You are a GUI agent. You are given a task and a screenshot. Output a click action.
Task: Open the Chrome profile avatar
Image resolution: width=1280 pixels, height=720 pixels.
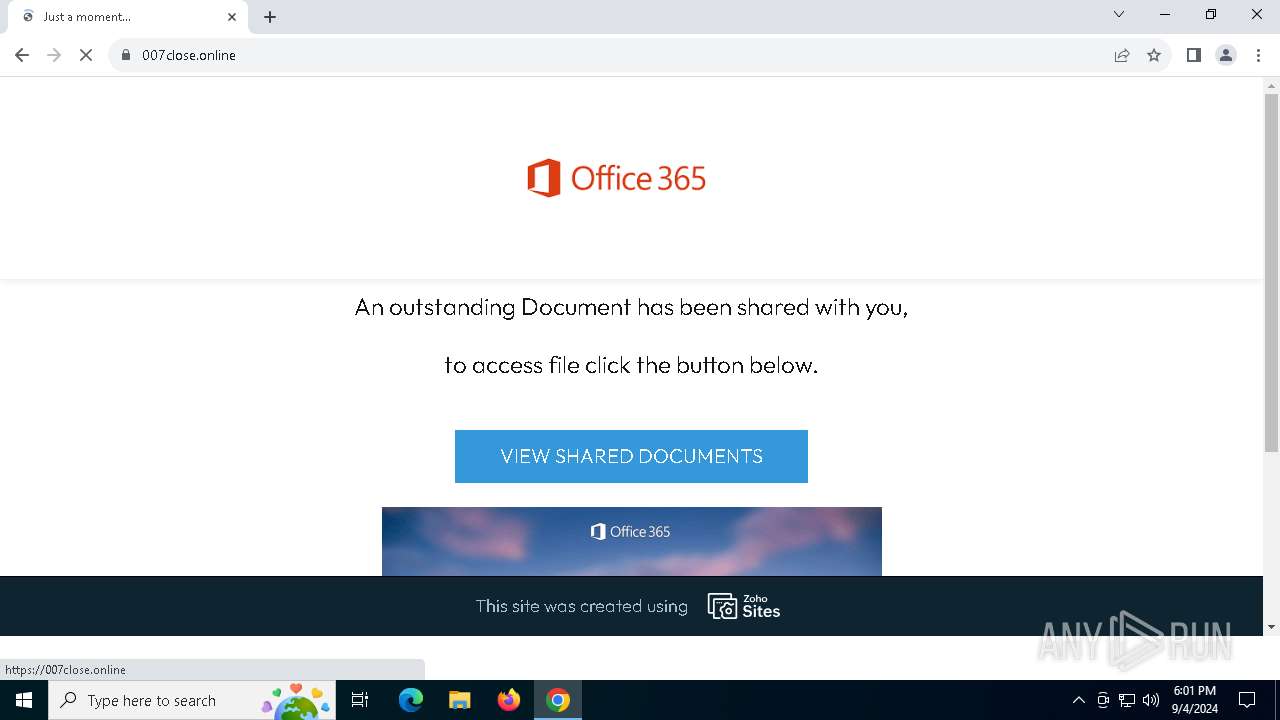pos(1226,55)
